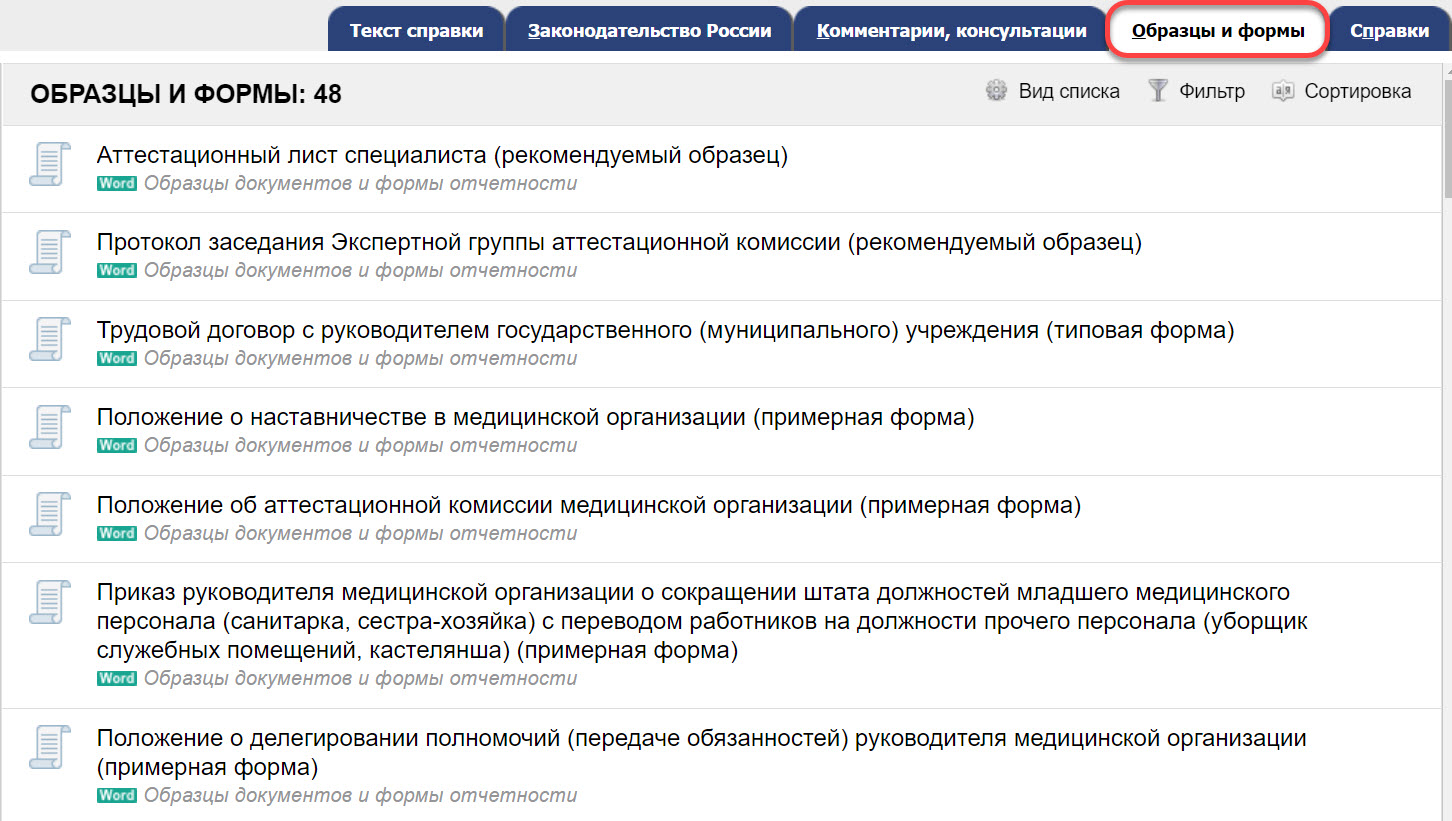Open the Фильтр options
1452x821 pixels.
click(1197, 91)
